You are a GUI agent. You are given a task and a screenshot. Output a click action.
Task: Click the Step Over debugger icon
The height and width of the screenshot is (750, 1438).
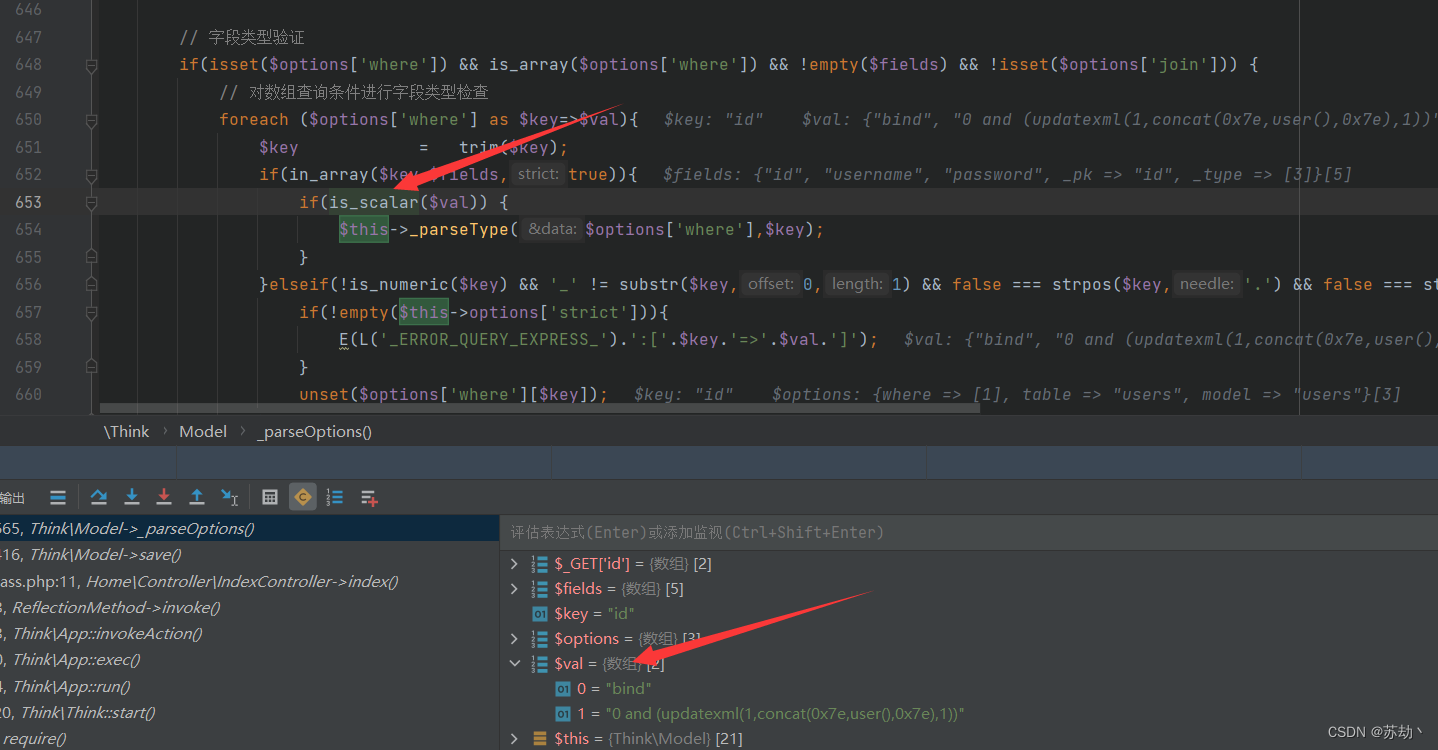[98, 496]
